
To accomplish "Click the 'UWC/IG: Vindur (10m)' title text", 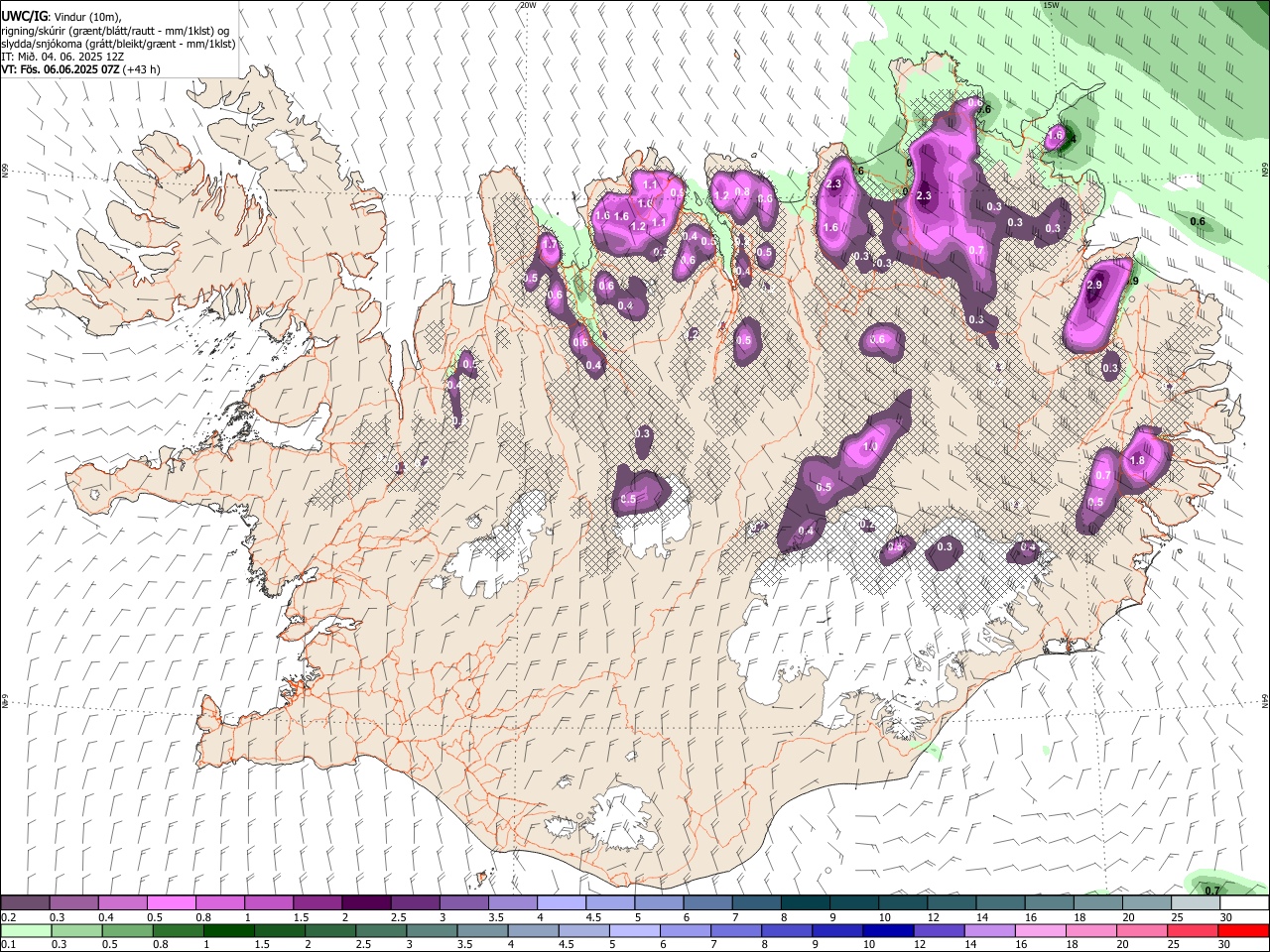I will pyautogui.click(x=61, y=17).
